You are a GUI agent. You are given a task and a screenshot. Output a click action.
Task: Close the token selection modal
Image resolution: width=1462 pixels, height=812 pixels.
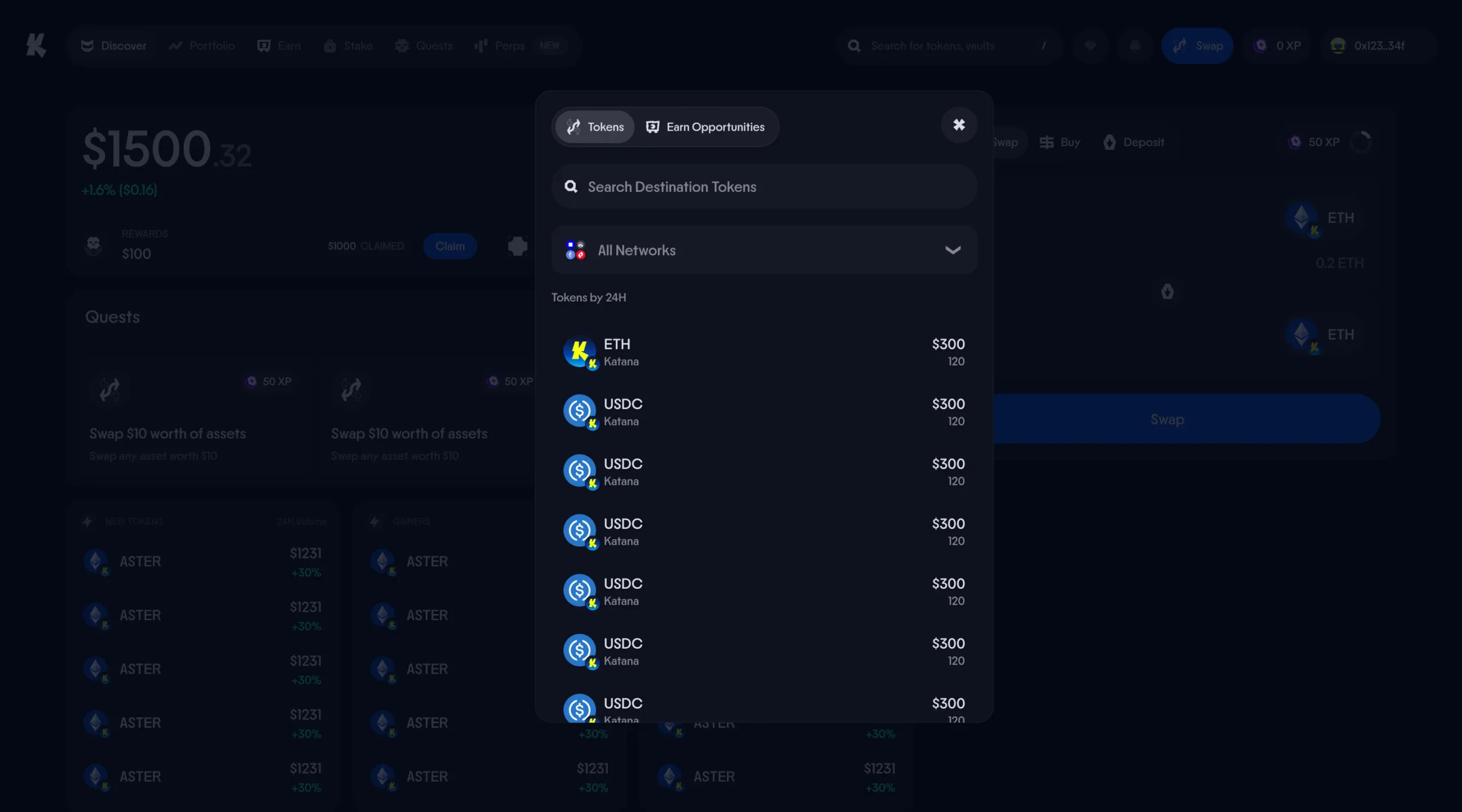[x=959, y=125]
